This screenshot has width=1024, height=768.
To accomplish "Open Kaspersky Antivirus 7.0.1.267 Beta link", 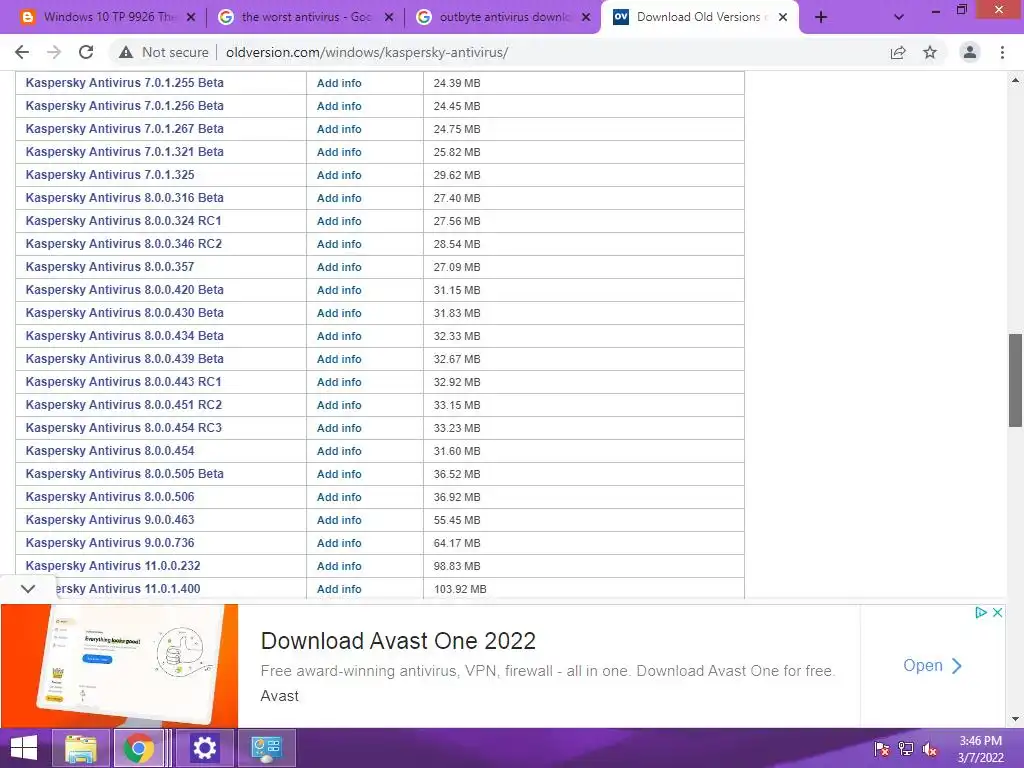I will point(124,129).
